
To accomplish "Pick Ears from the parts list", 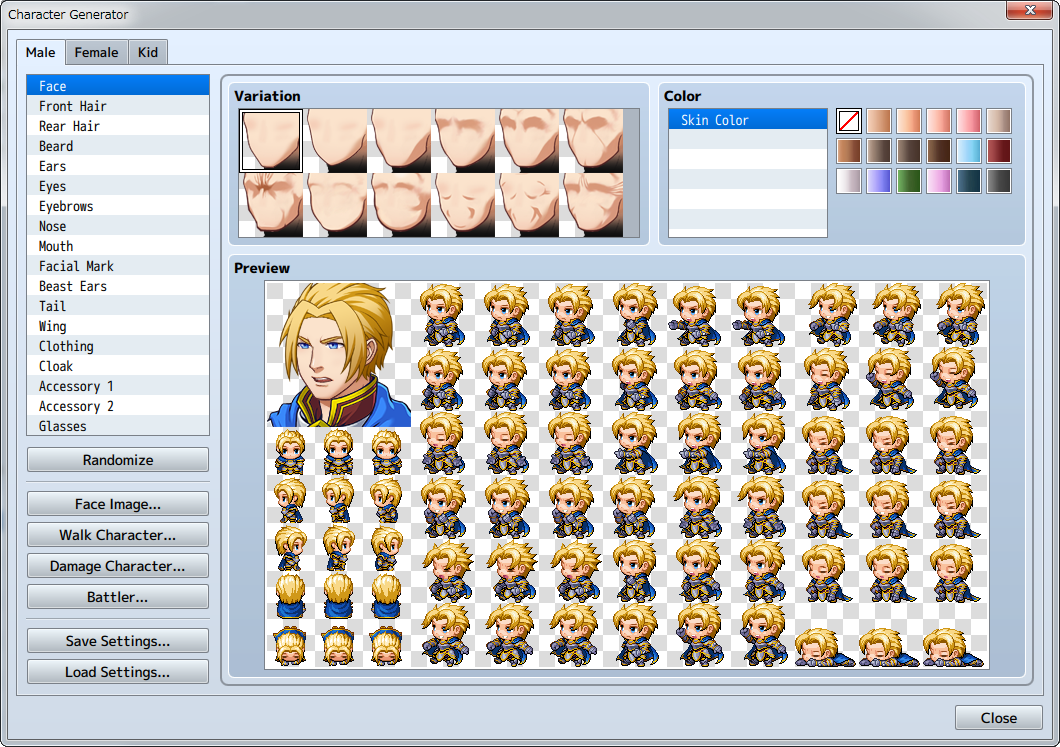I will coord(118,166).
